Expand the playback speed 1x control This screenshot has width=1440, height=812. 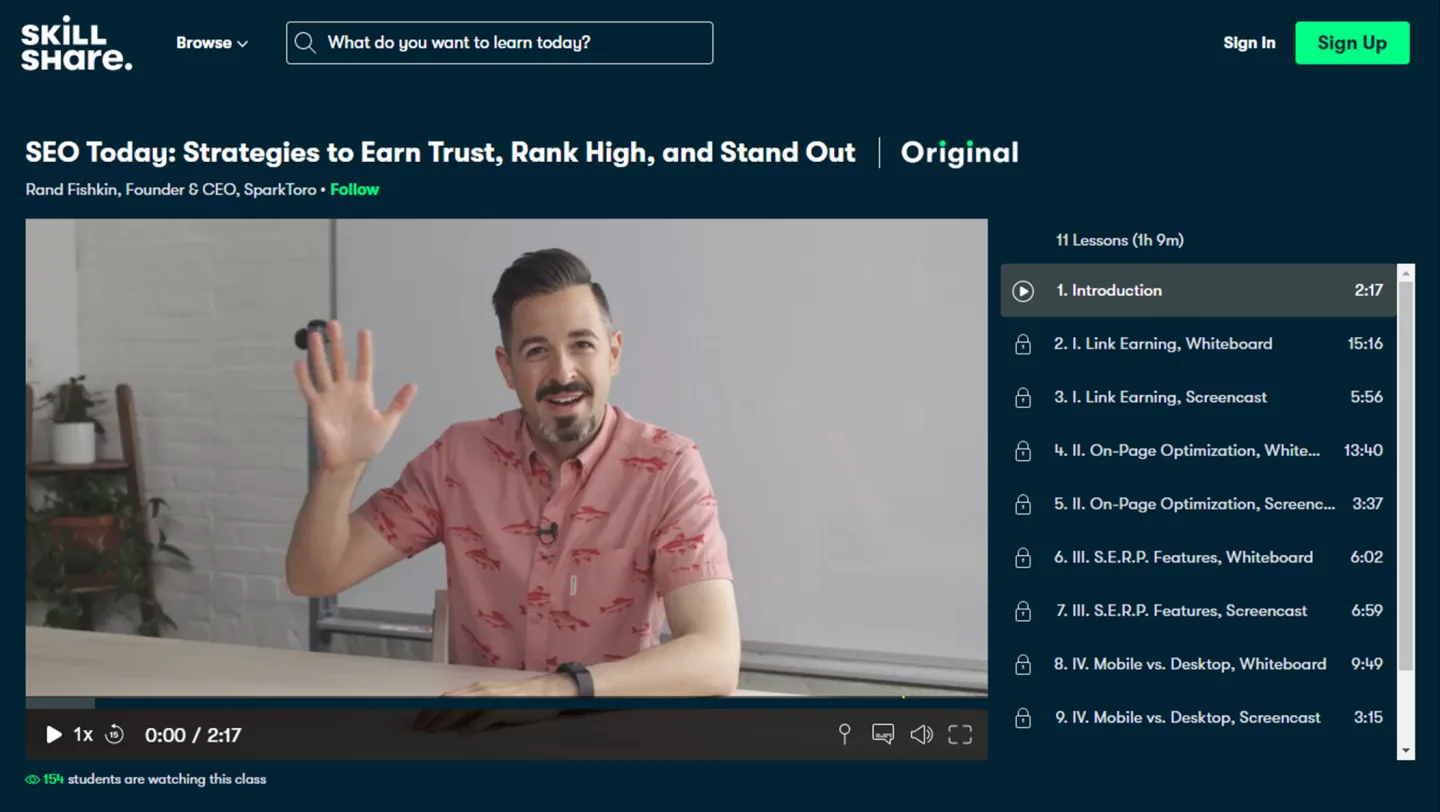coord(82,734)
